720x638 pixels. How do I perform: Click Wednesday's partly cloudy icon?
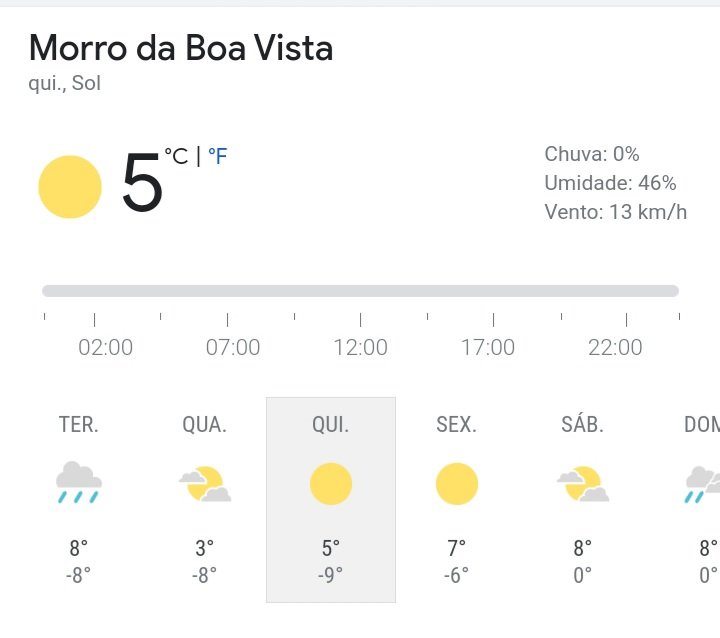click(x=205, y=484)
